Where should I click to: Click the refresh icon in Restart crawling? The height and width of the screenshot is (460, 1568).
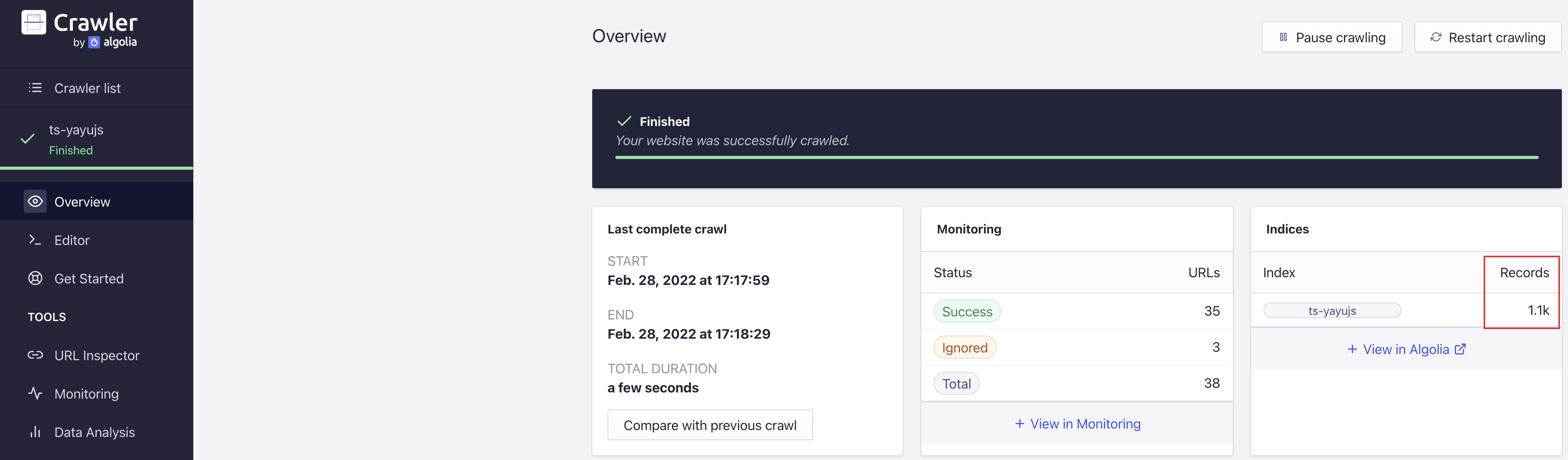pyautogui.click(x=1436, y=37)
